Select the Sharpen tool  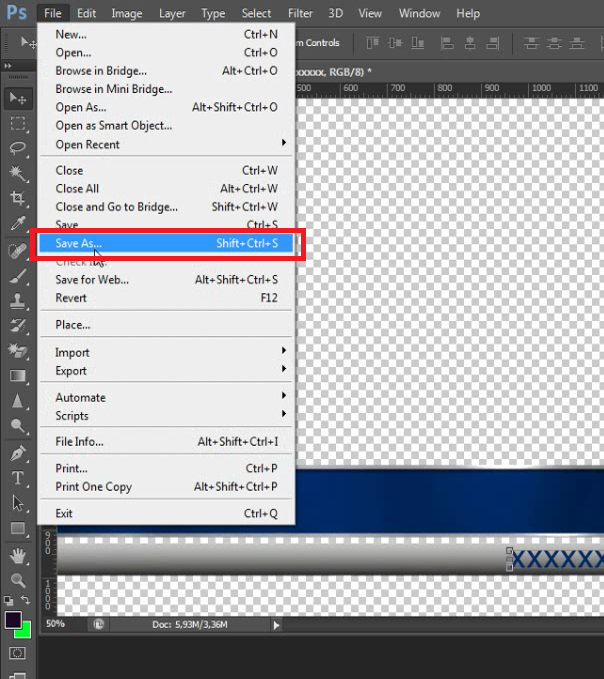click(18, 401)
